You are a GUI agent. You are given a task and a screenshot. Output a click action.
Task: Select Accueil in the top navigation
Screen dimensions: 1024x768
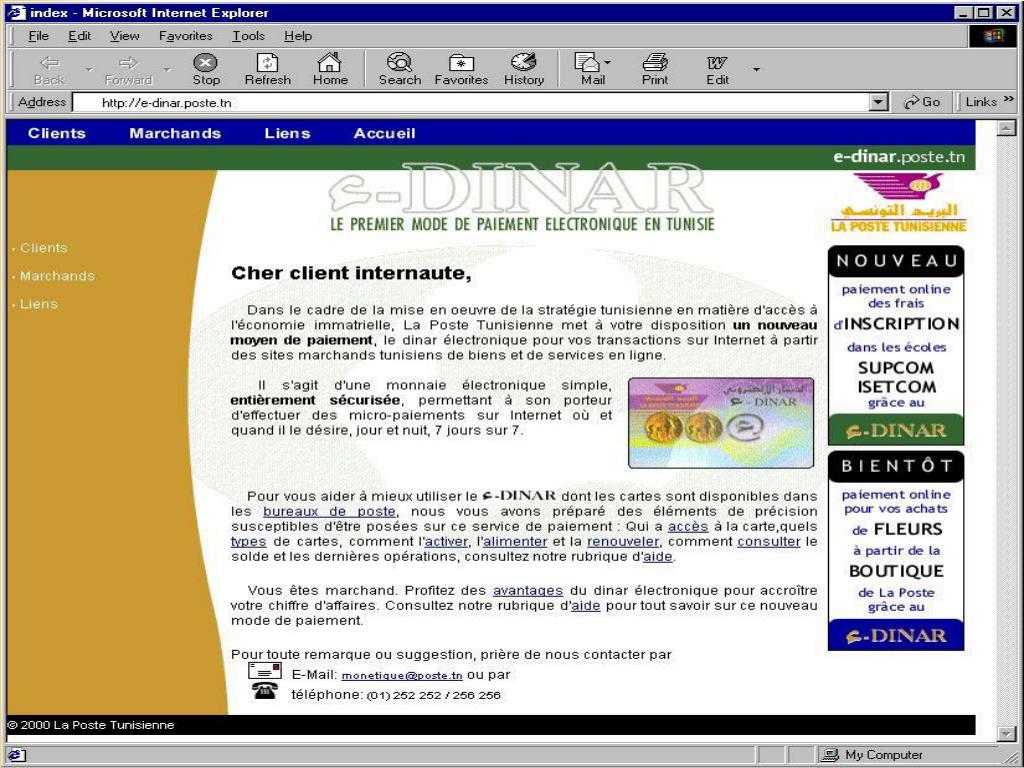(385, 133)
